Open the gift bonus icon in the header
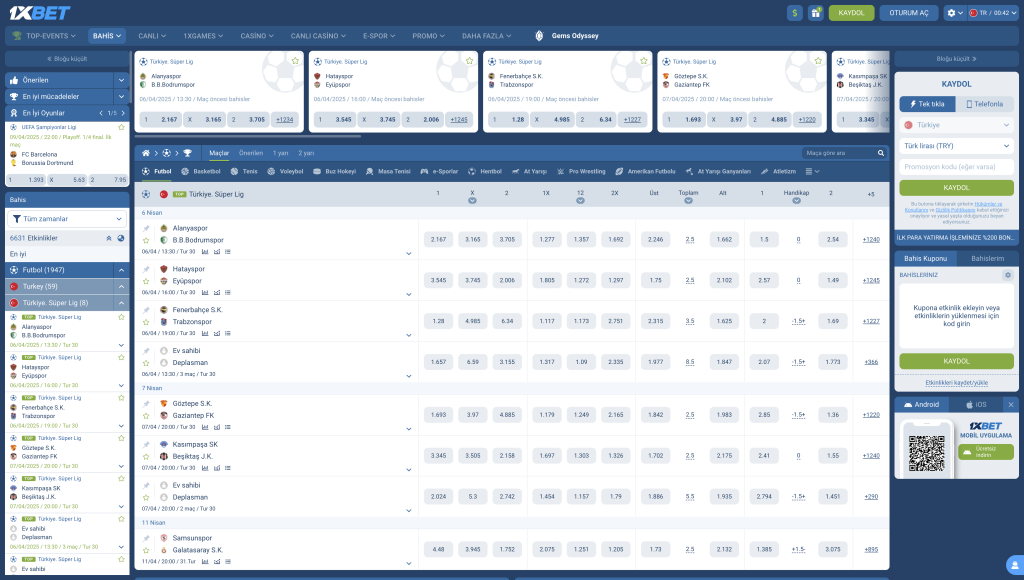Screen dimensions: 1024x580 point(816,13)
